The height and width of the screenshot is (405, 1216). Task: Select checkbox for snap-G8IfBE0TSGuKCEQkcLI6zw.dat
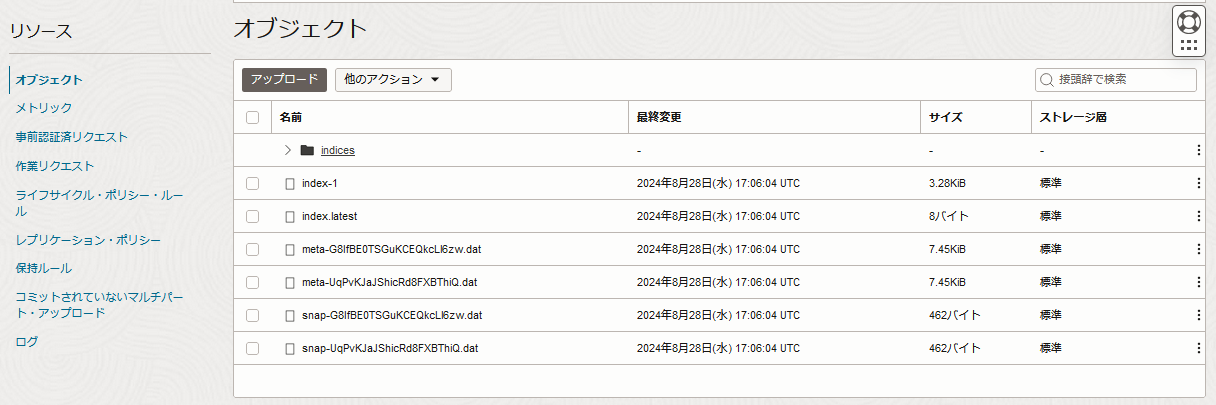252,315
